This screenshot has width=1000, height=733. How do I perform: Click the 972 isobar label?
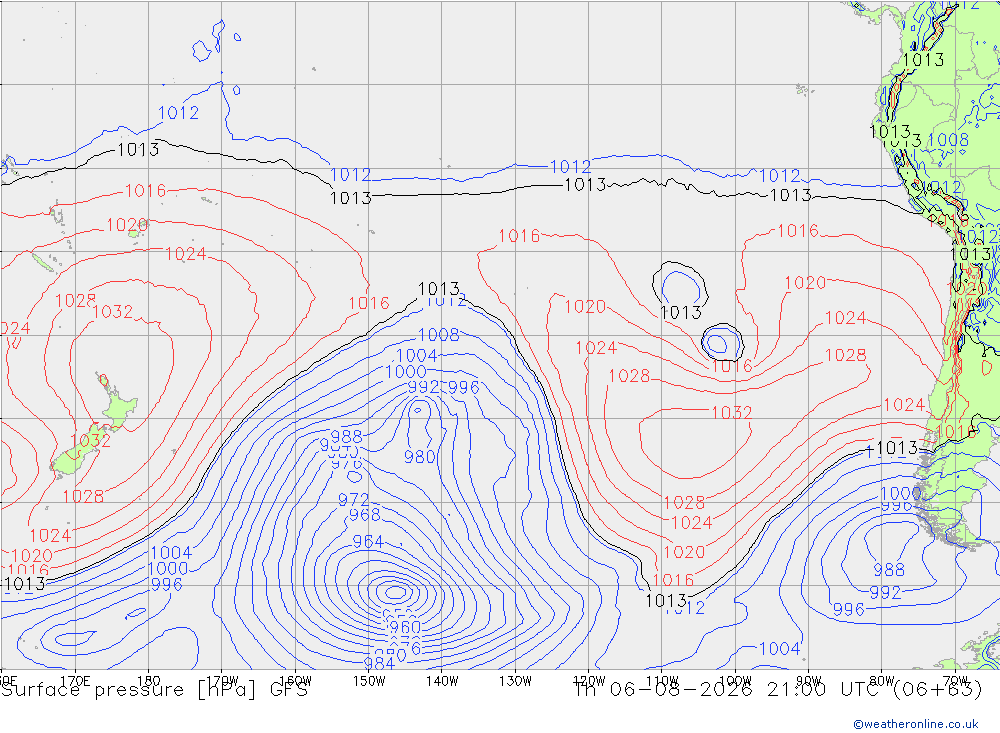[x=353, y=500]
